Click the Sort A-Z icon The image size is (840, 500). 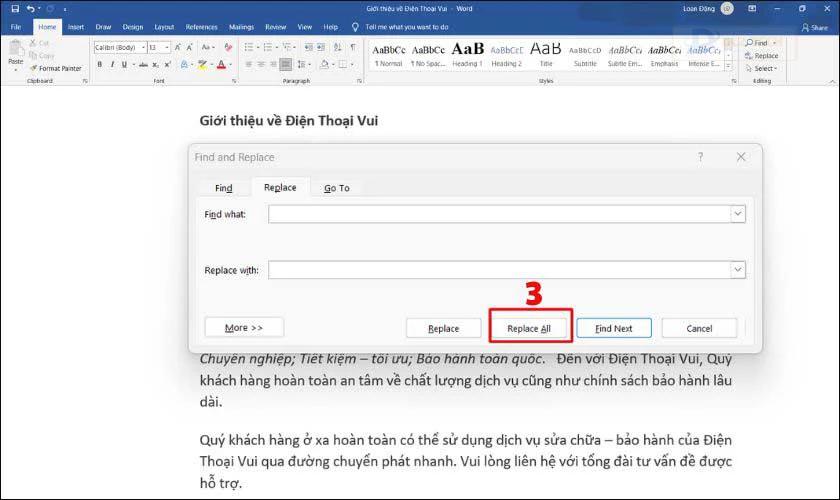click(x=338, y=48)
